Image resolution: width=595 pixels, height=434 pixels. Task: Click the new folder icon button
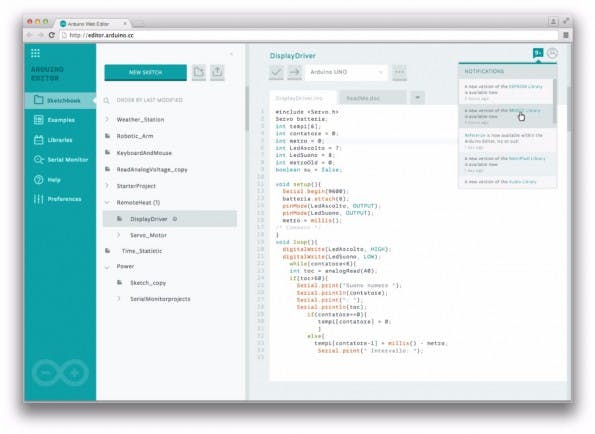(x=198, y=72)
